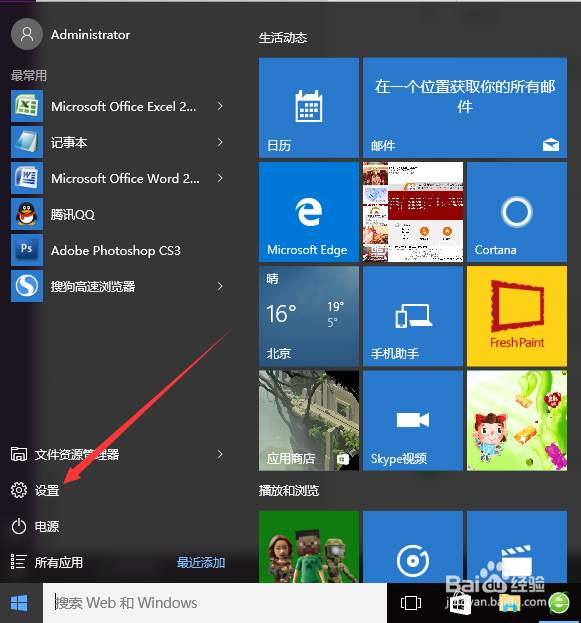
Task: Launch 搜狗高速浏览器 browser icon
Action: pyautogui.click(x=27, y=286)
